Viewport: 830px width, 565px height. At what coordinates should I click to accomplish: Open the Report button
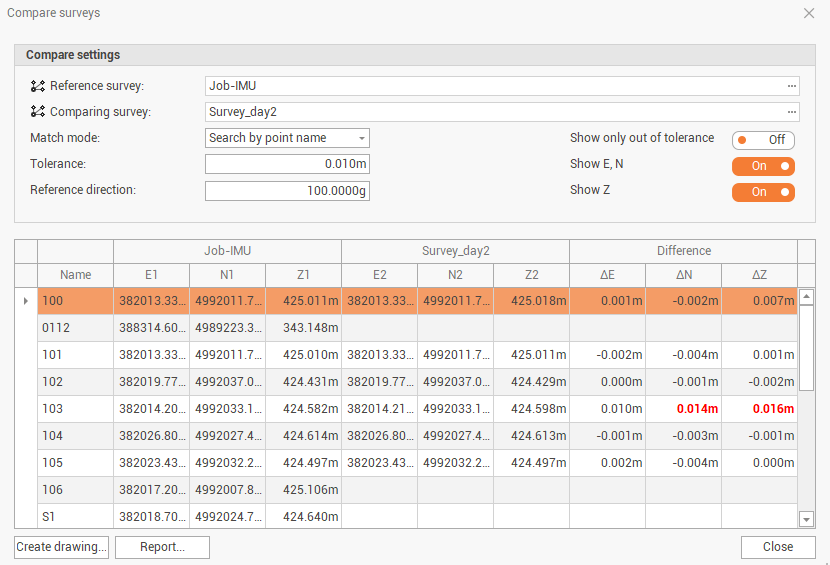(162, 547)
